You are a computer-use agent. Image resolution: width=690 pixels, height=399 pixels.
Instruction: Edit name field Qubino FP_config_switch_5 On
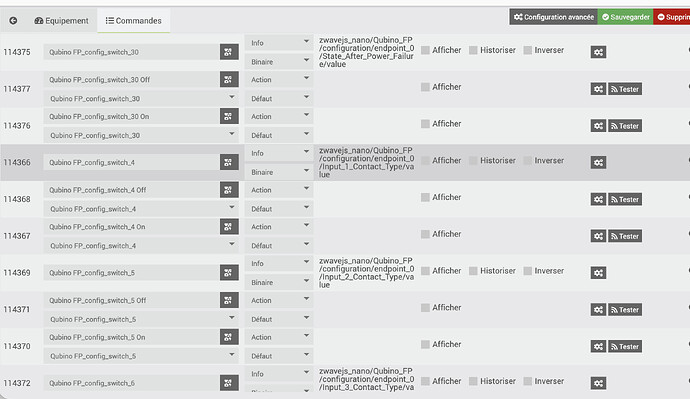tap(132, 337)
